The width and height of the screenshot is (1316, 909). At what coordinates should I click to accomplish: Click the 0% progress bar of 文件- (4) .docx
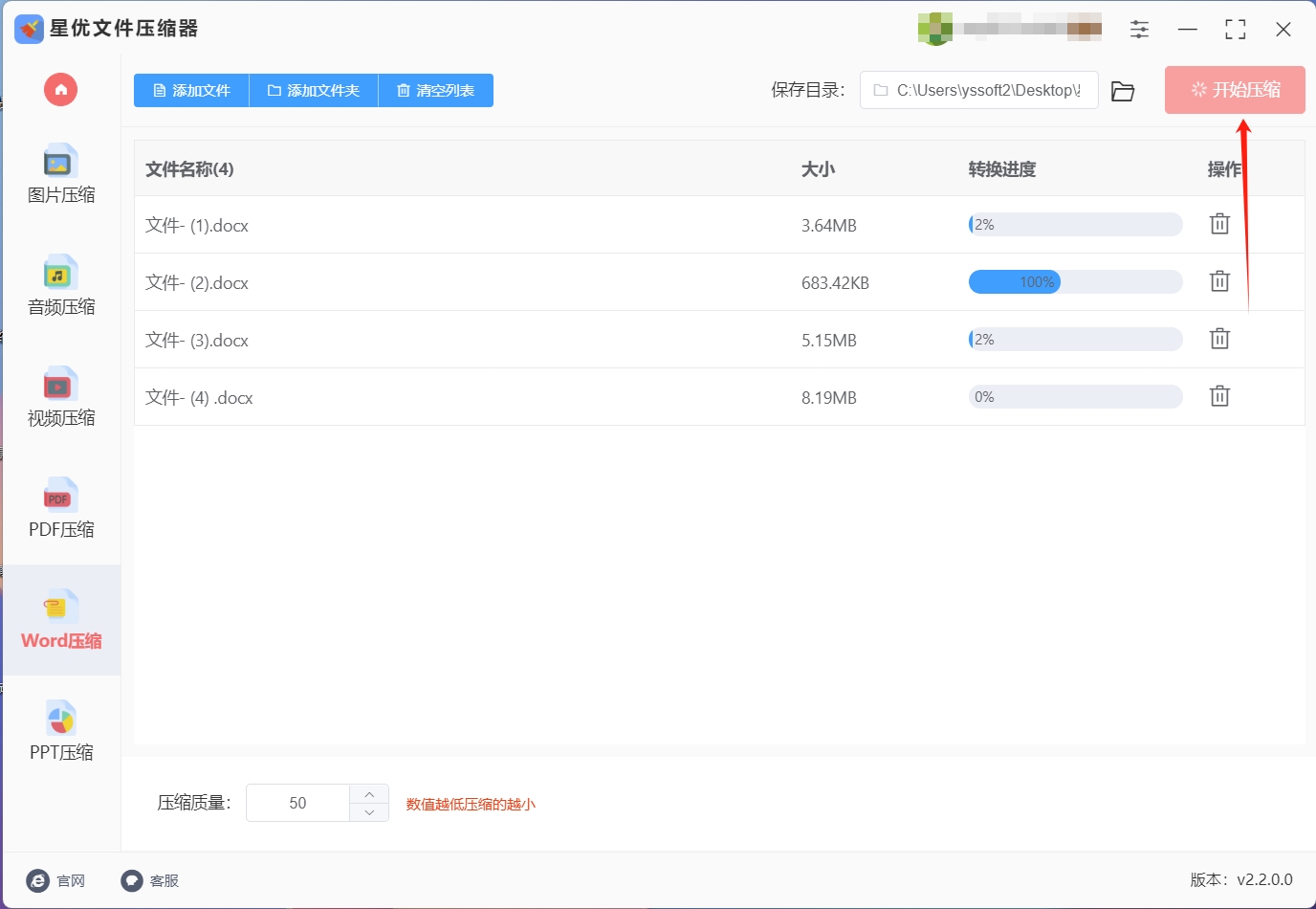[1075, 397]
